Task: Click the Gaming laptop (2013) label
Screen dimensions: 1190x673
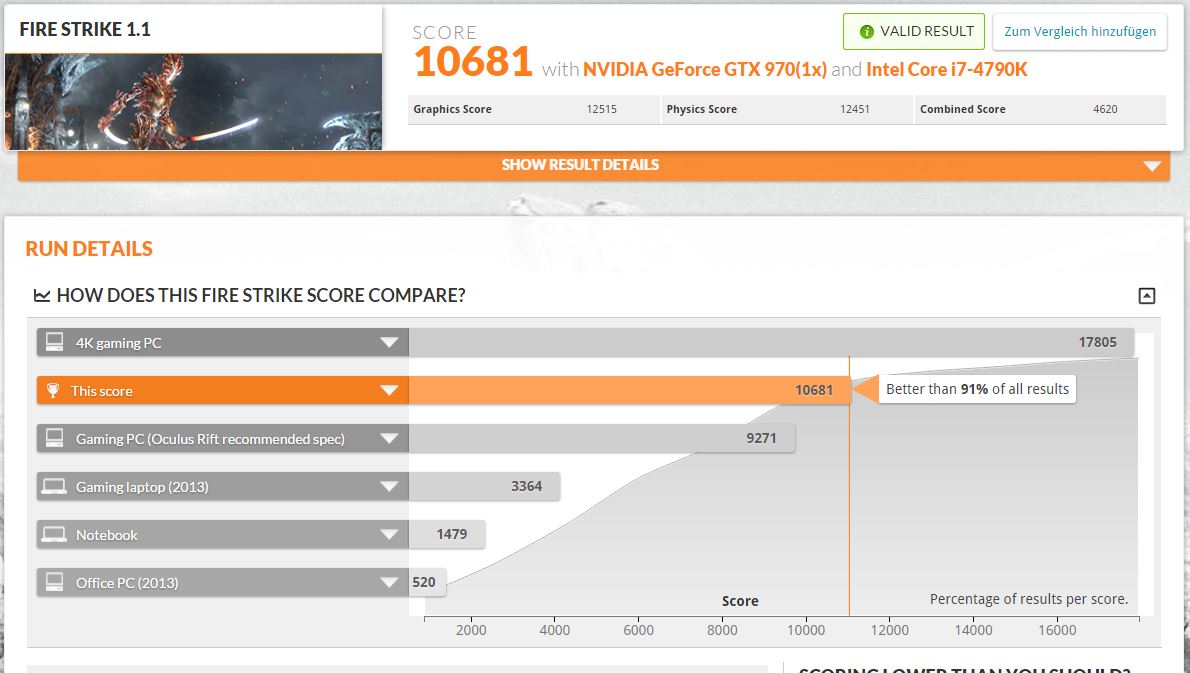Action: [x=142, y=487]
